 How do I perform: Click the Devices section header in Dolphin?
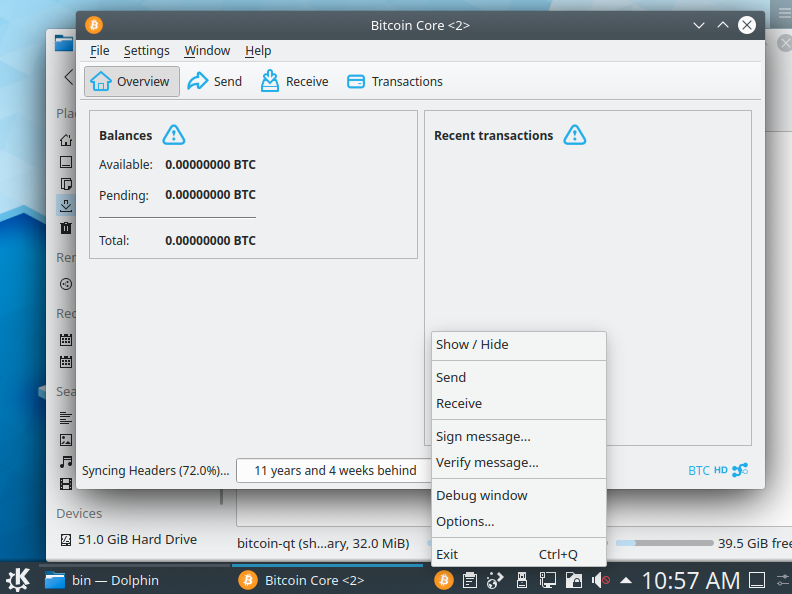(79, 514)
